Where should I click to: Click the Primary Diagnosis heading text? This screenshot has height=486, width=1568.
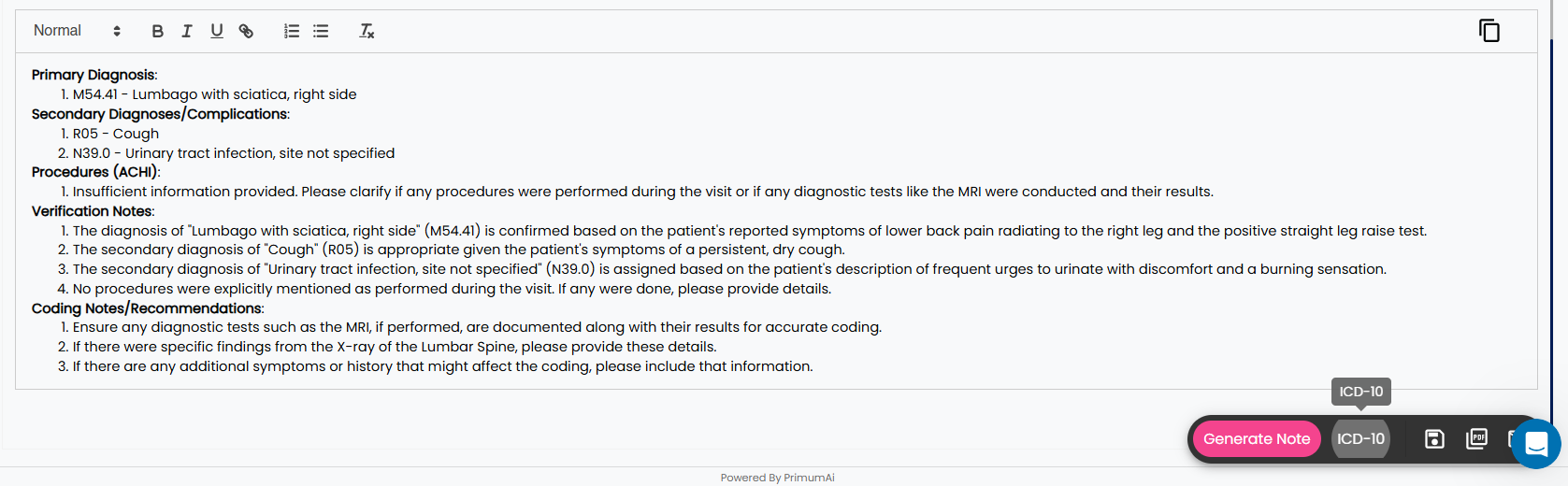pos(94,75)
